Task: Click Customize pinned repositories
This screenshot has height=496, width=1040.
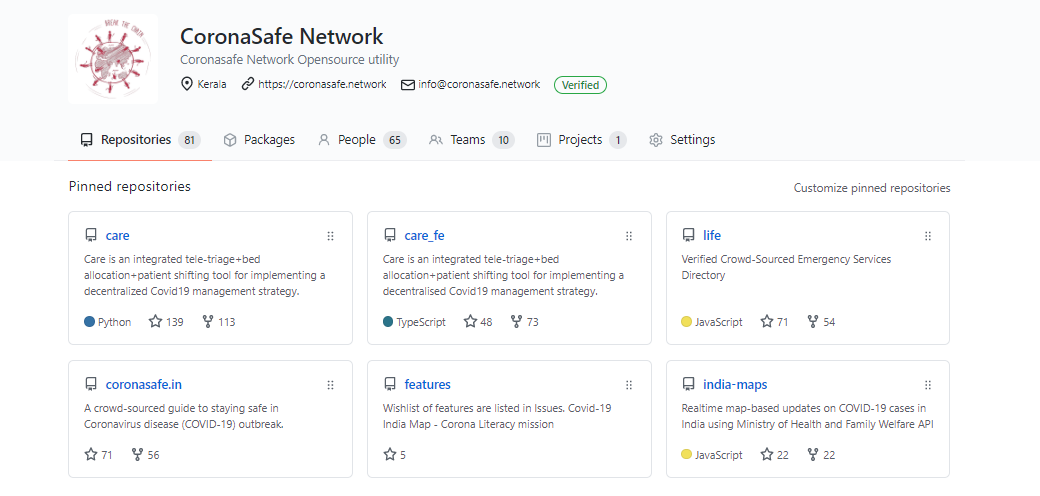Action: (872, 188)
